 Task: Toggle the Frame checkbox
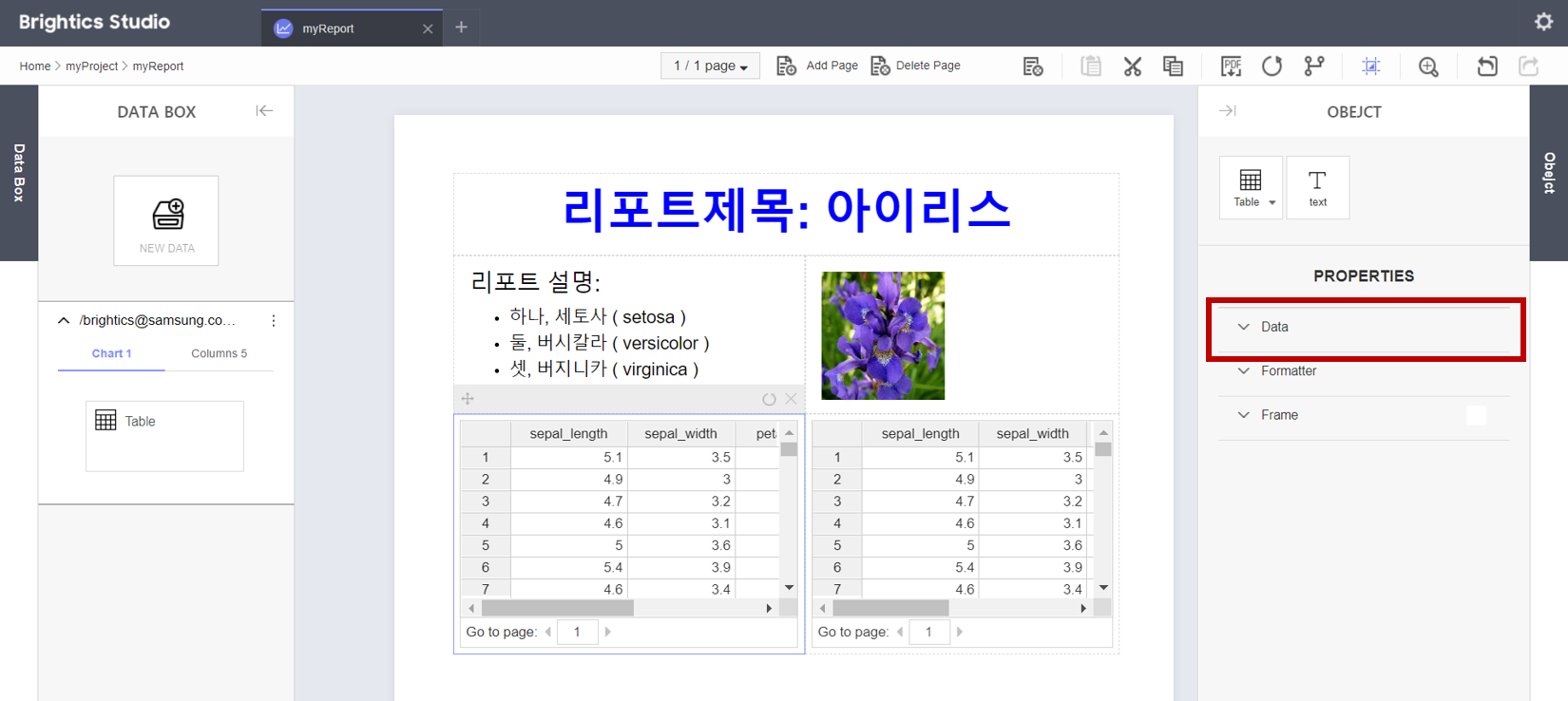coord(1476,415)
